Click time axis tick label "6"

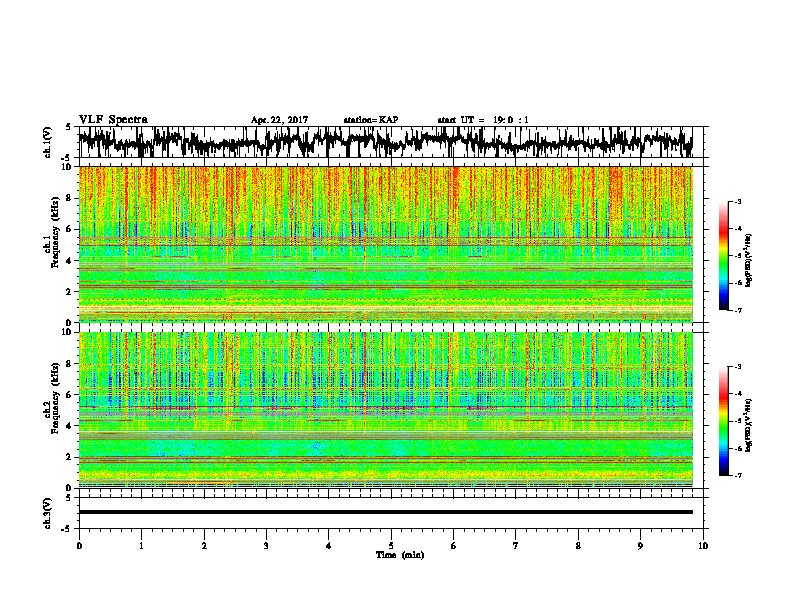(x=454, y=546)
